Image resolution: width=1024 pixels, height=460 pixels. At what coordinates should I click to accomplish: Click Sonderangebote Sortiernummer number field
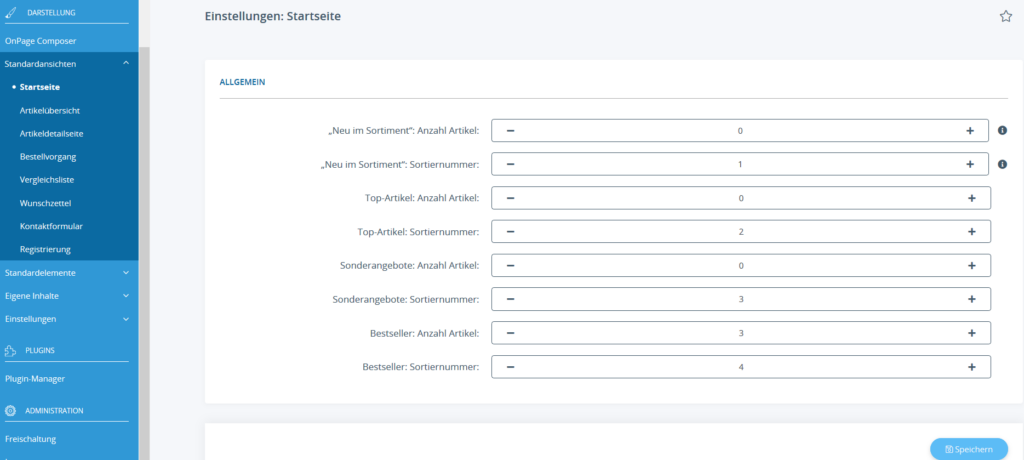click(741, 299)
